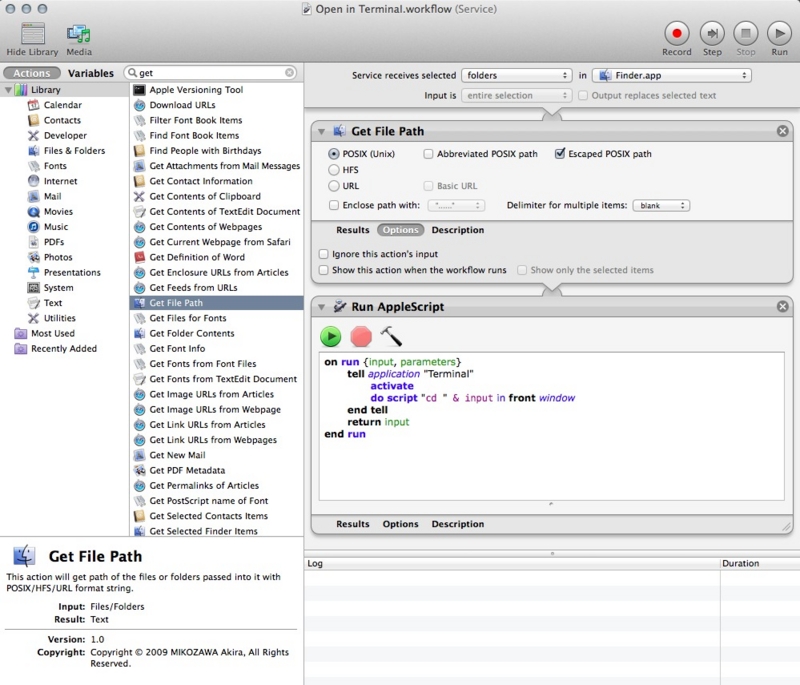Screen dimensions: 800x685
Task: Run the AppleScript with green play button
Action: 331,337
